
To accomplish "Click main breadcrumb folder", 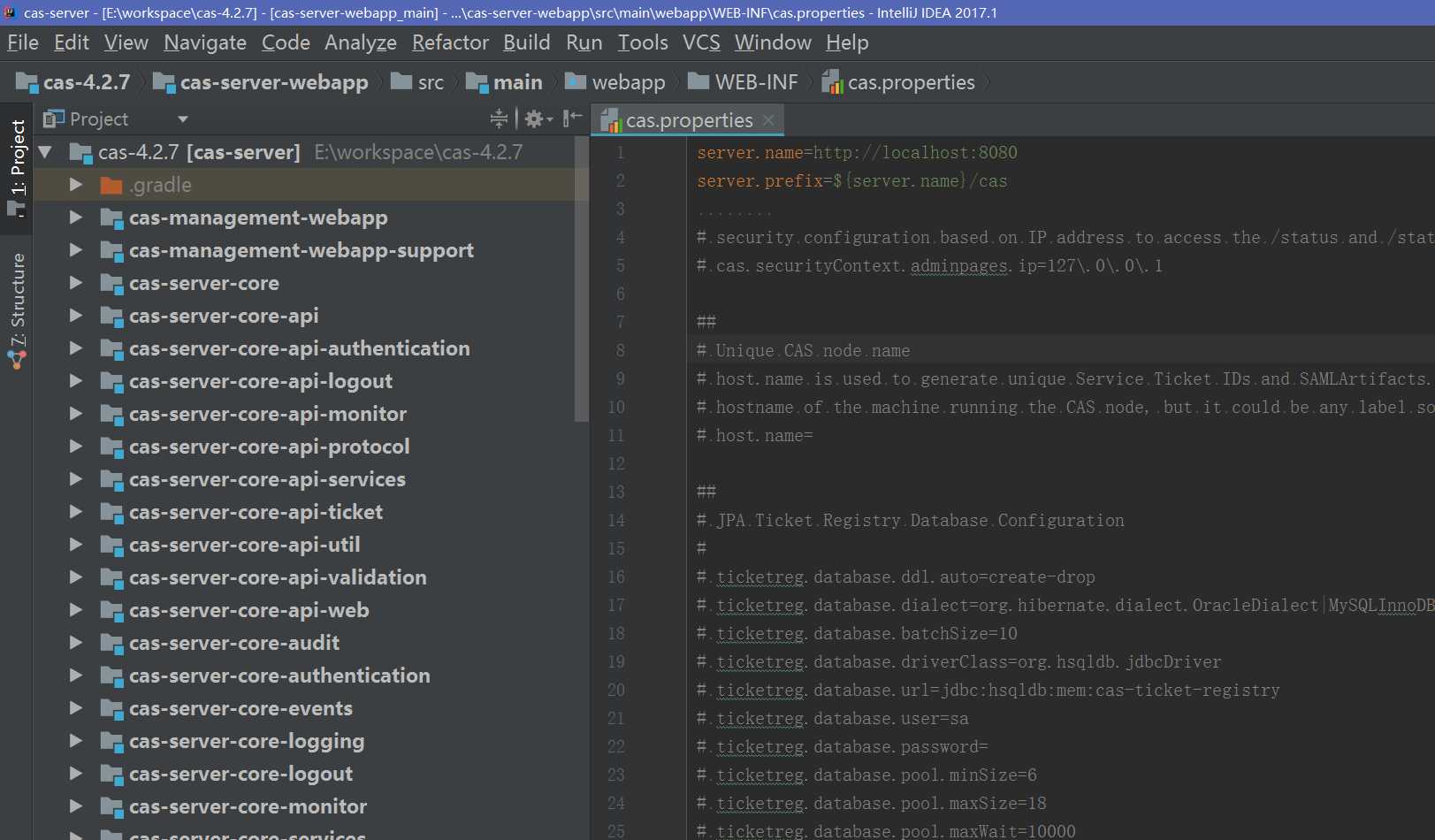I will pos(504,82).
